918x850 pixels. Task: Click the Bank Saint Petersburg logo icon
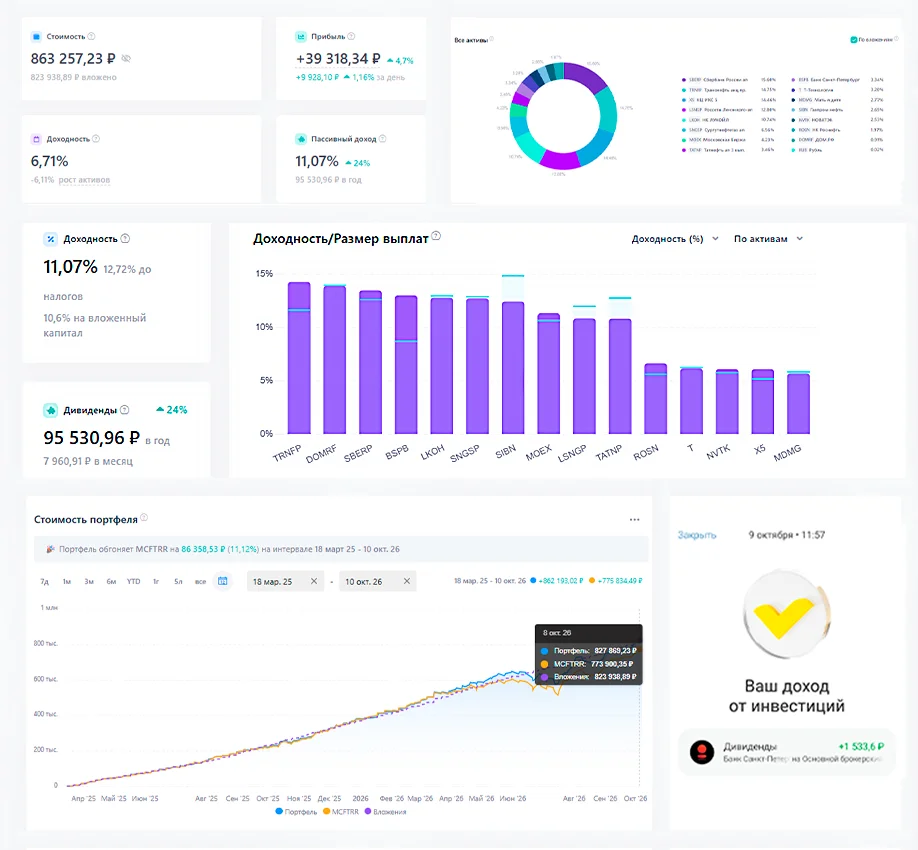click(x=702, y=752)
